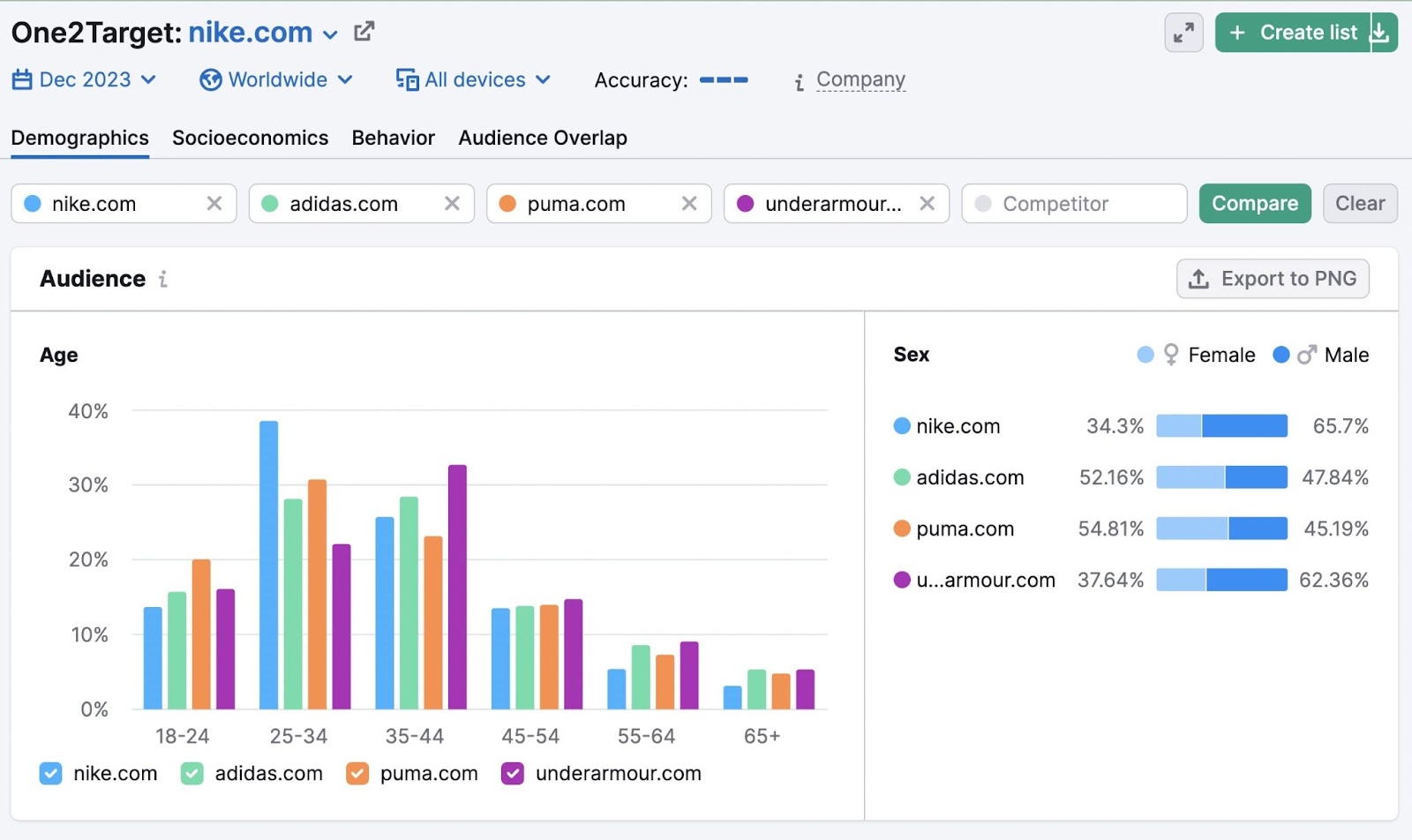Open nike.com in external link icon
The width and height of the screenshot is (1412, 840).
tap(363, 30)
